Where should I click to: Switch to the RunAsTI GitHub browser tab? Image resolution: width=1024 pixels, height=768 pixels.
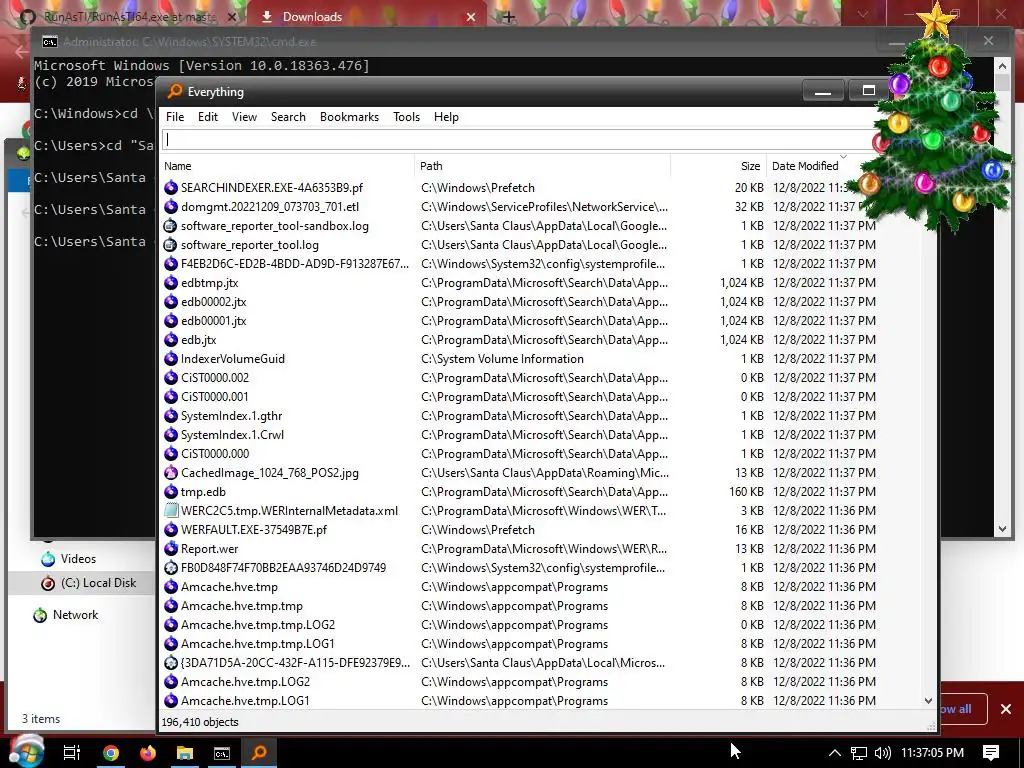click(127, 17)
